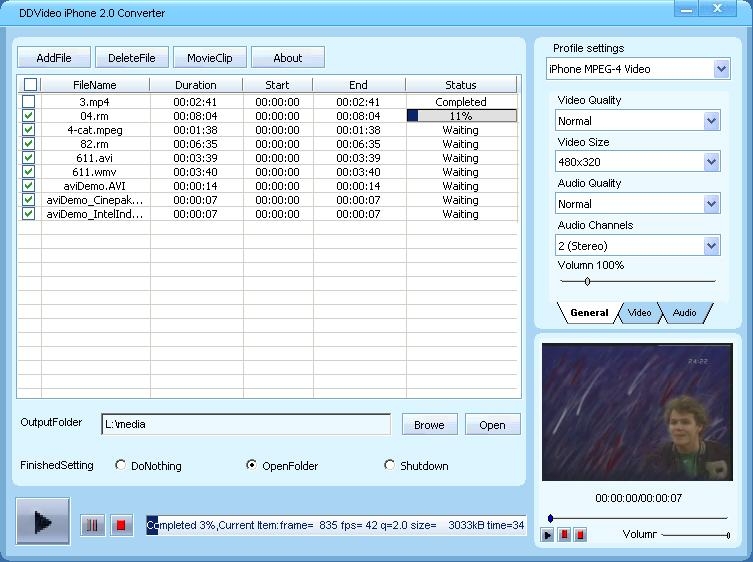753x562 pixels.
Task: Toggle the select-all checkbox in the header
Action: pos(29,85)
